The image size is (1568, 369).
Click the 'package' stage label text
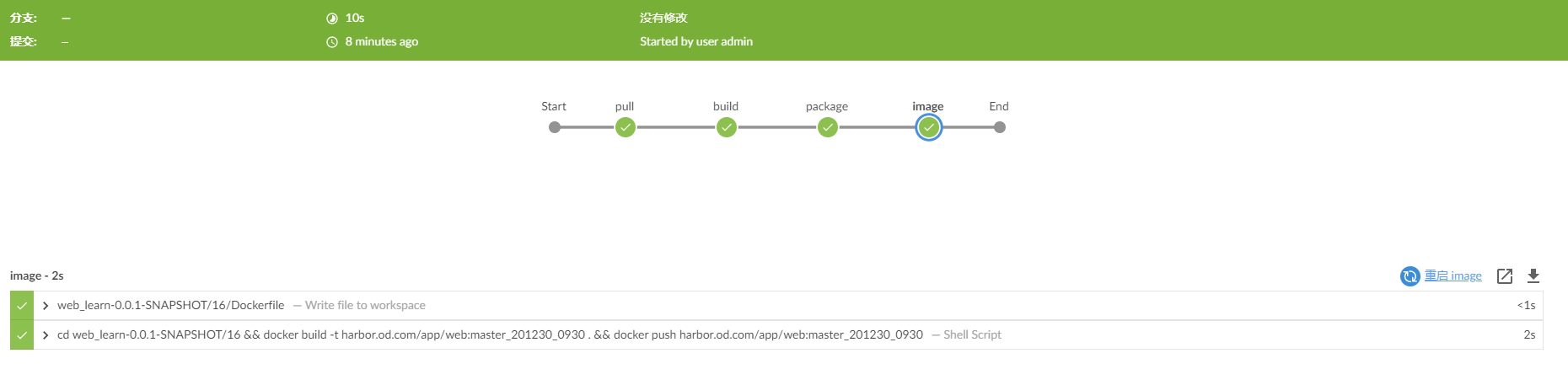827,106
